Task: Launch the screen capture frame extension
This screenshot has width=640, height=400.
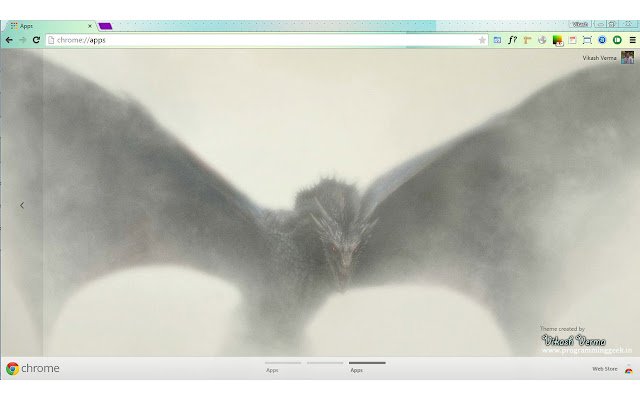Action: (587, 40)
